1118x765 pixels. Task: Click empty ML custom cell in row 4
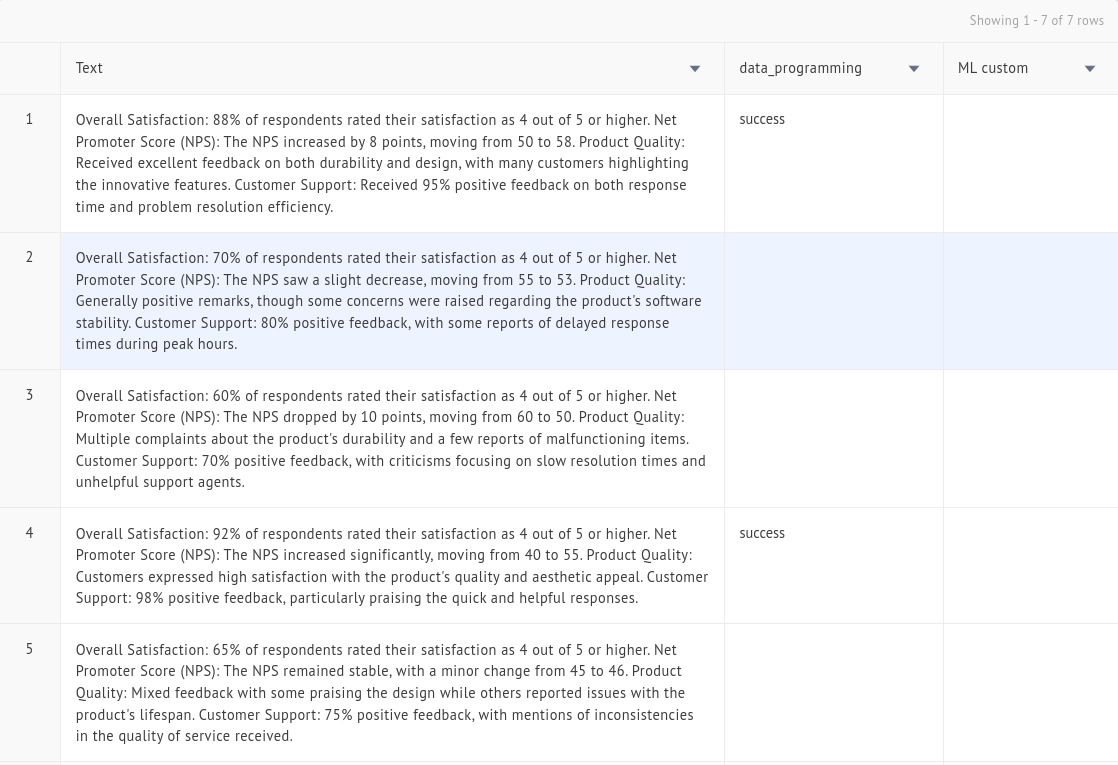(x=1030, y=565)
